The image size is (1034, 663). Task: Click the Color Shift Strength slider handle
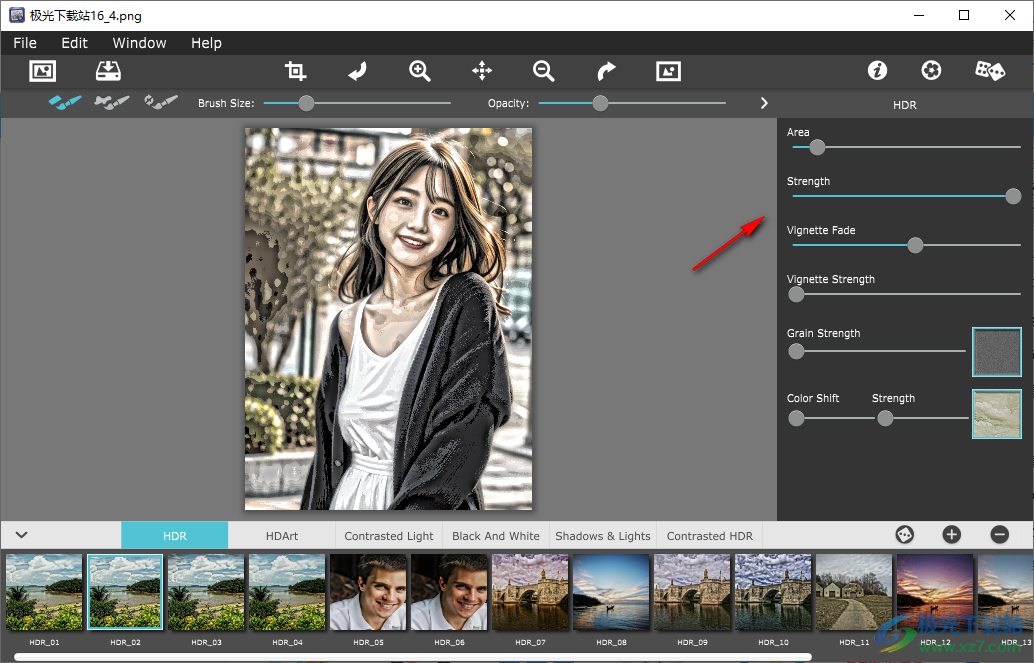(x=885, y=418)
